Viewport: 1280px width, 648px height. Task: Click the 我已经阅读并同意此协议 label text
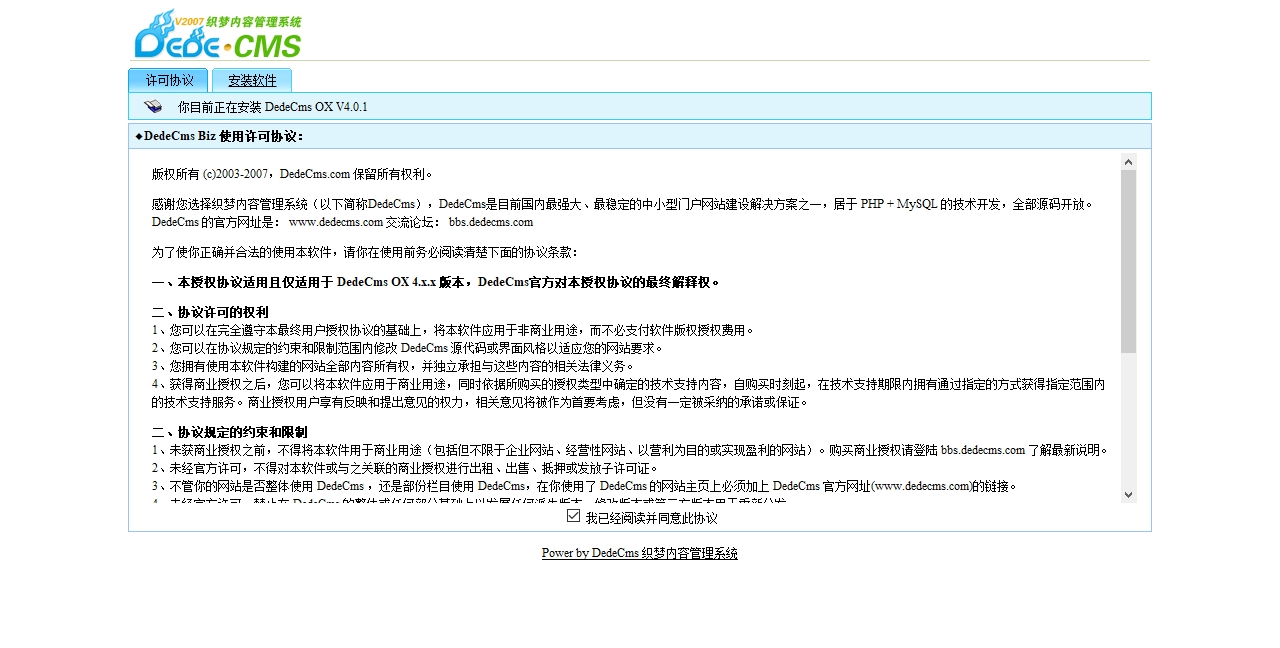point(651,518)
